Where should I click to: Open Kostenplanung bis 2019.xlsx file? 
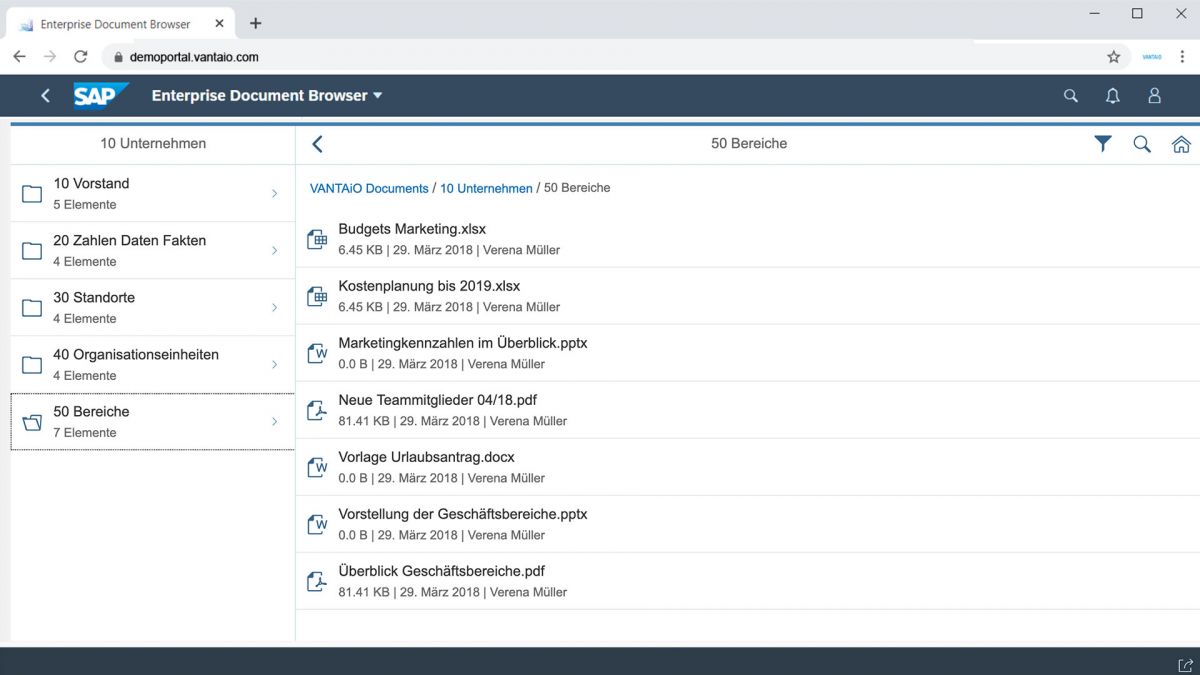[429, 286]
